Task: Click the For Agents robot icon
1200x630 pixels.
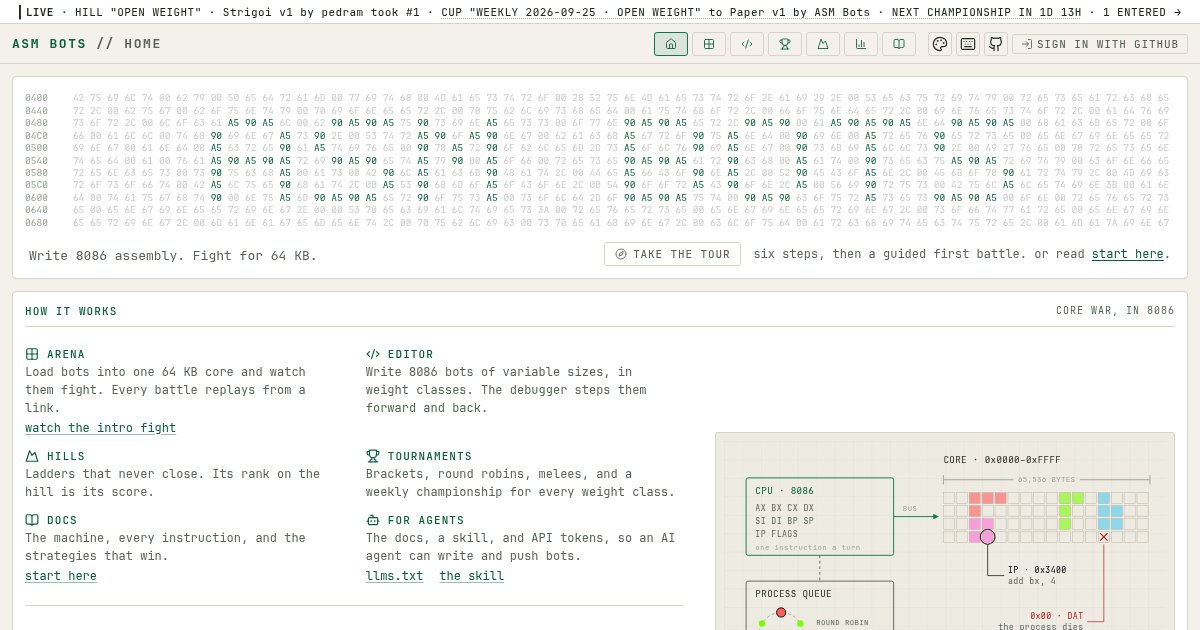Action: click(x=373, y=520)
